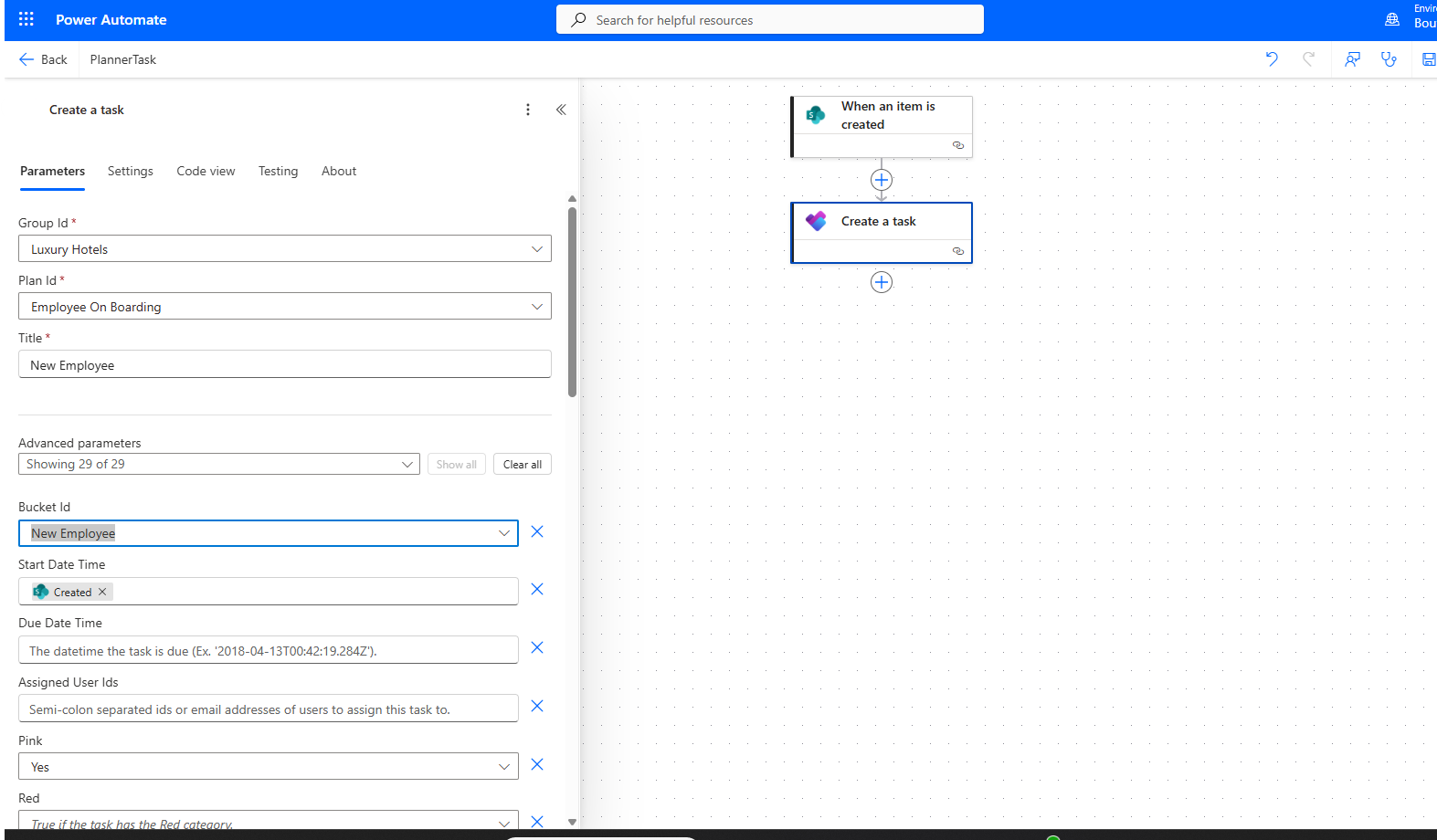Click the PlannerTask flow name

123,59
